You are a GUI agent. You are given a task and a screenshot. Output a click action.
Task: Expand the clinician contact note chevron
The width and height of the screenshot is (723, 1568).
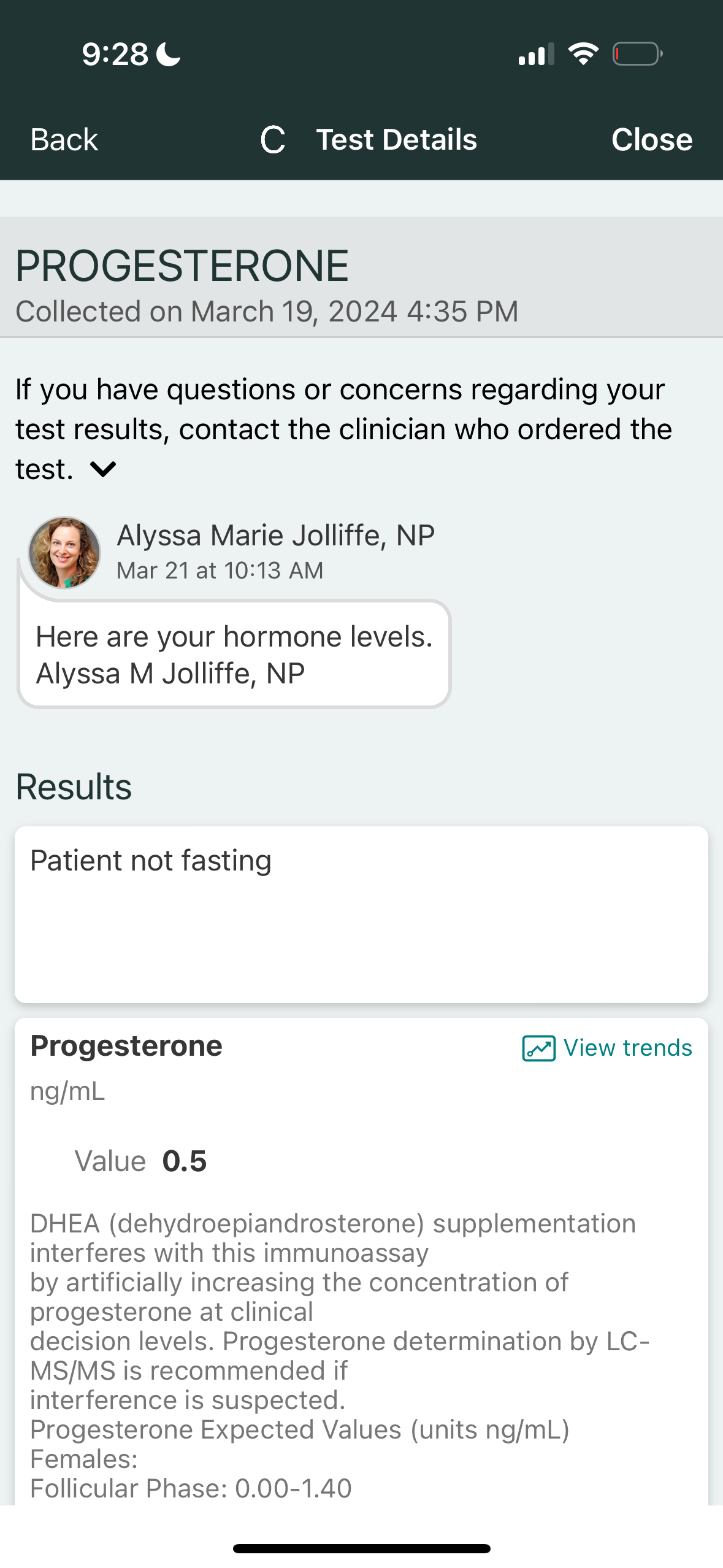pos(103,469)
